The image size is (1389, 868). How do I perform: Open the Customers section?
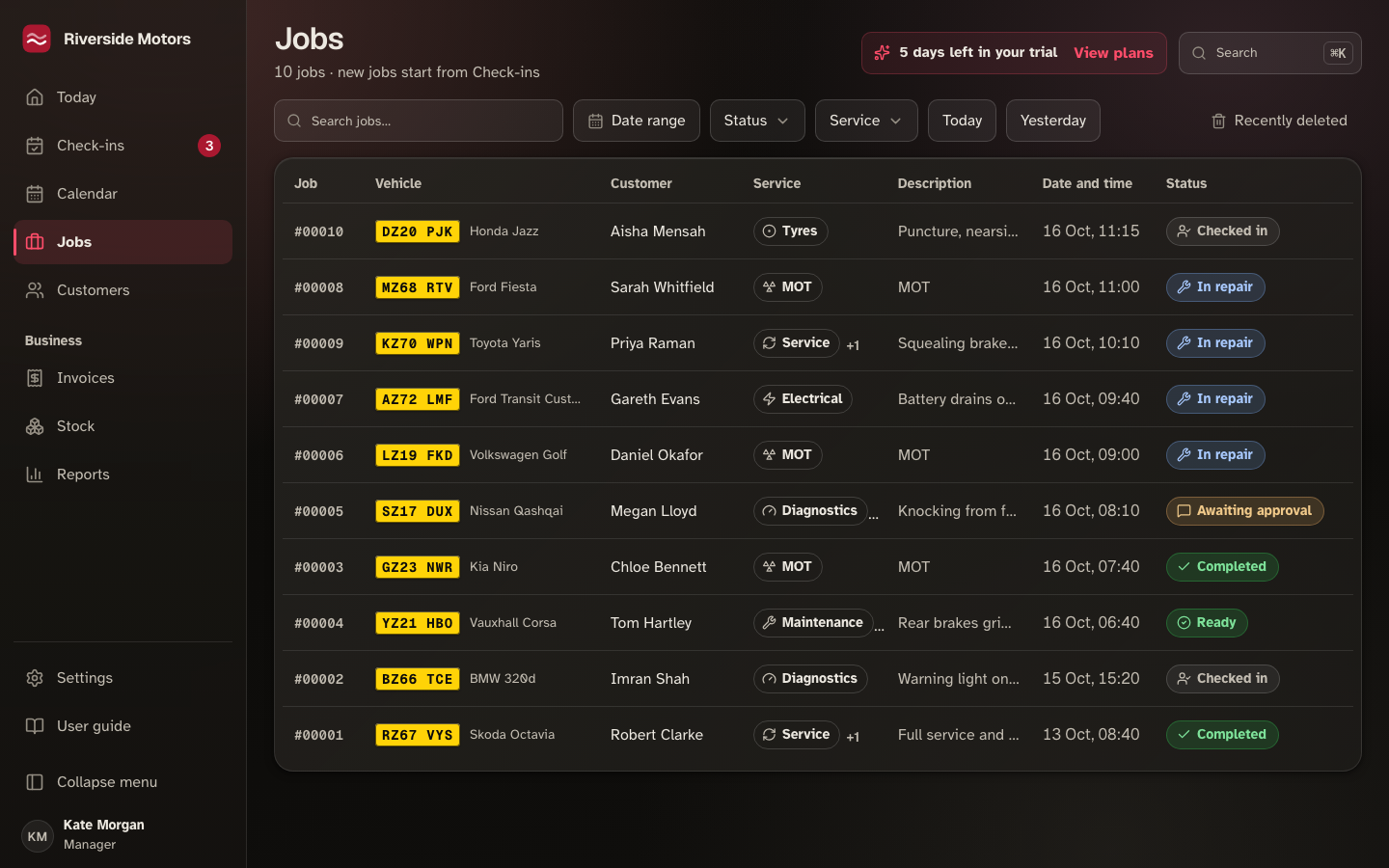point(123,290)
